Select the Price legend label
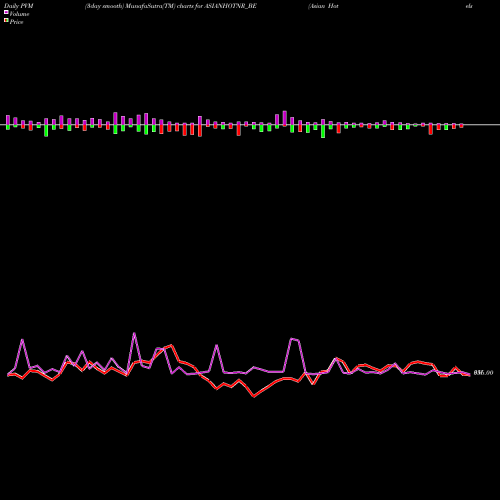The width and height of the screenshot is (500, 500). (x=16, y=22)
